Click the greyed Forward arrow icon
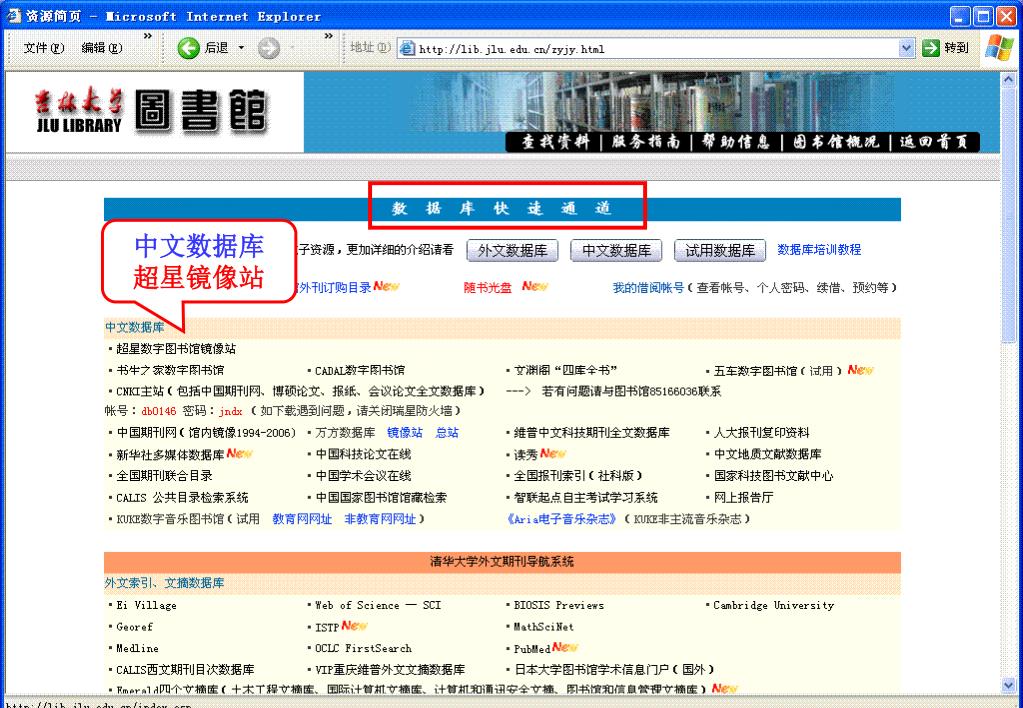This screenshot has height=708, width=1023. [x=268, y=48]
